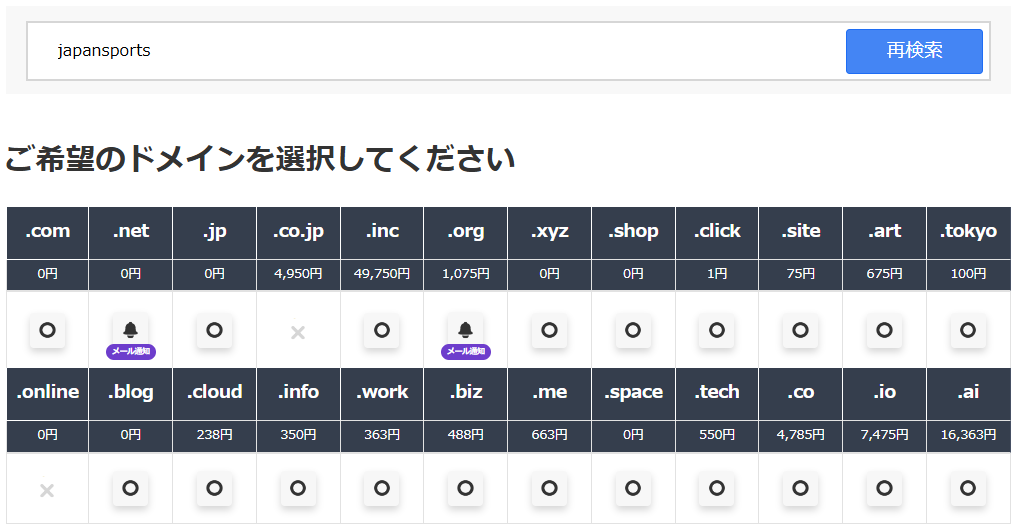1017x529 pixels.
Task: Click the .click column header
Action: [x=716, y=231]
